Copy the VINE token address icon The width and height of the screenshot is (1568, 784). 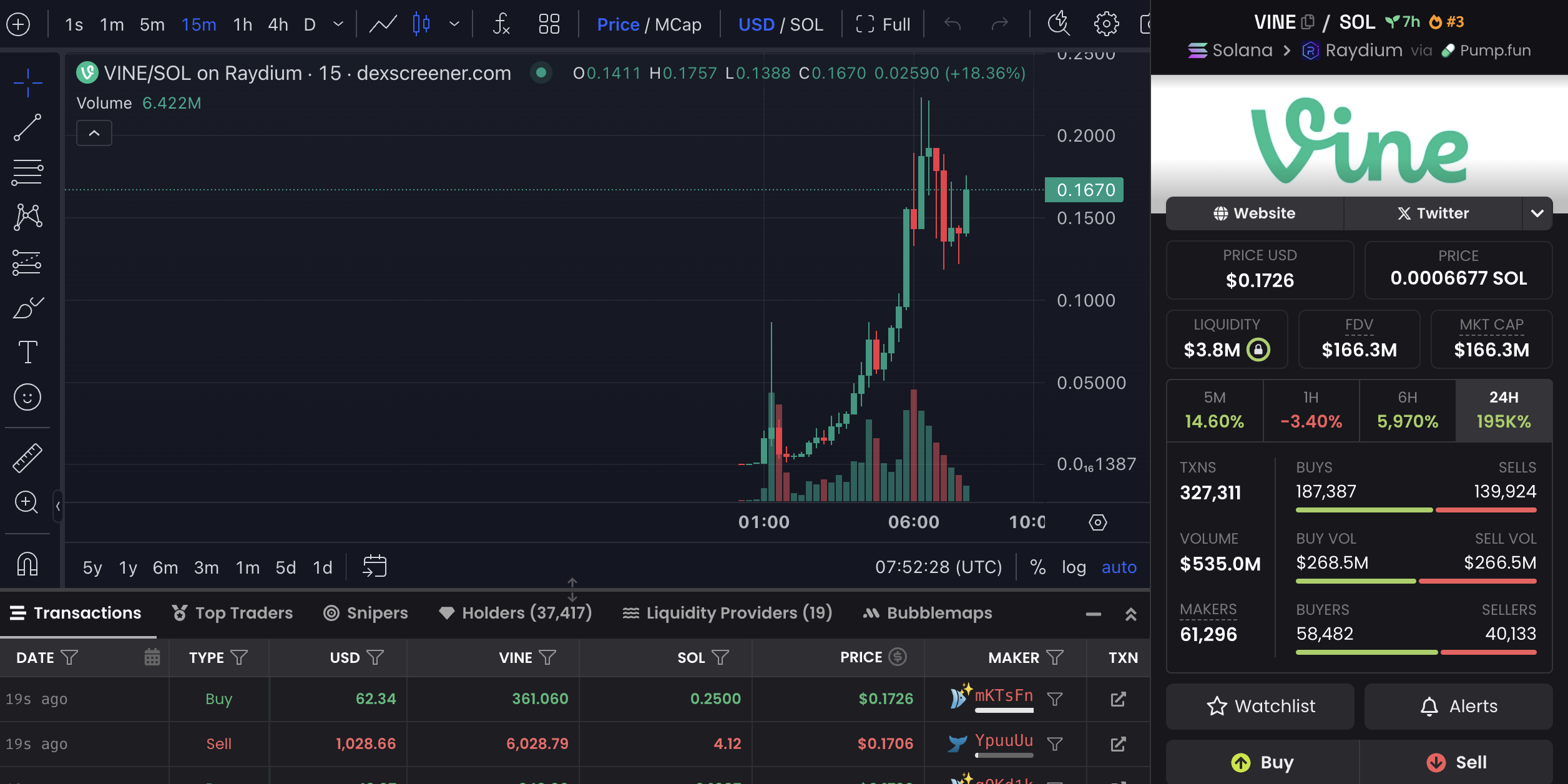(x=1308, y=22)
